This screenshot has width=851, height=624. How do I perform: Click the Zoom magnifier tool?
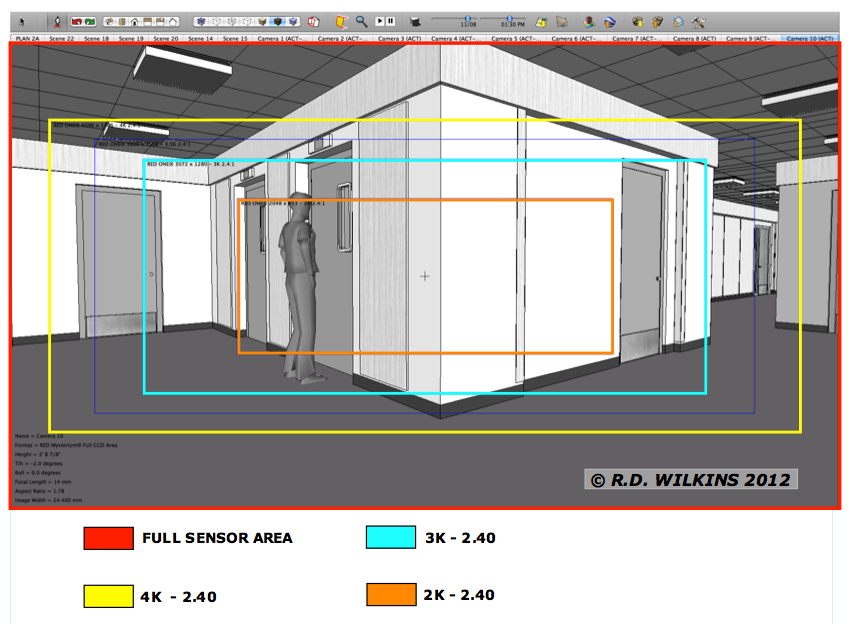[361, 20]
